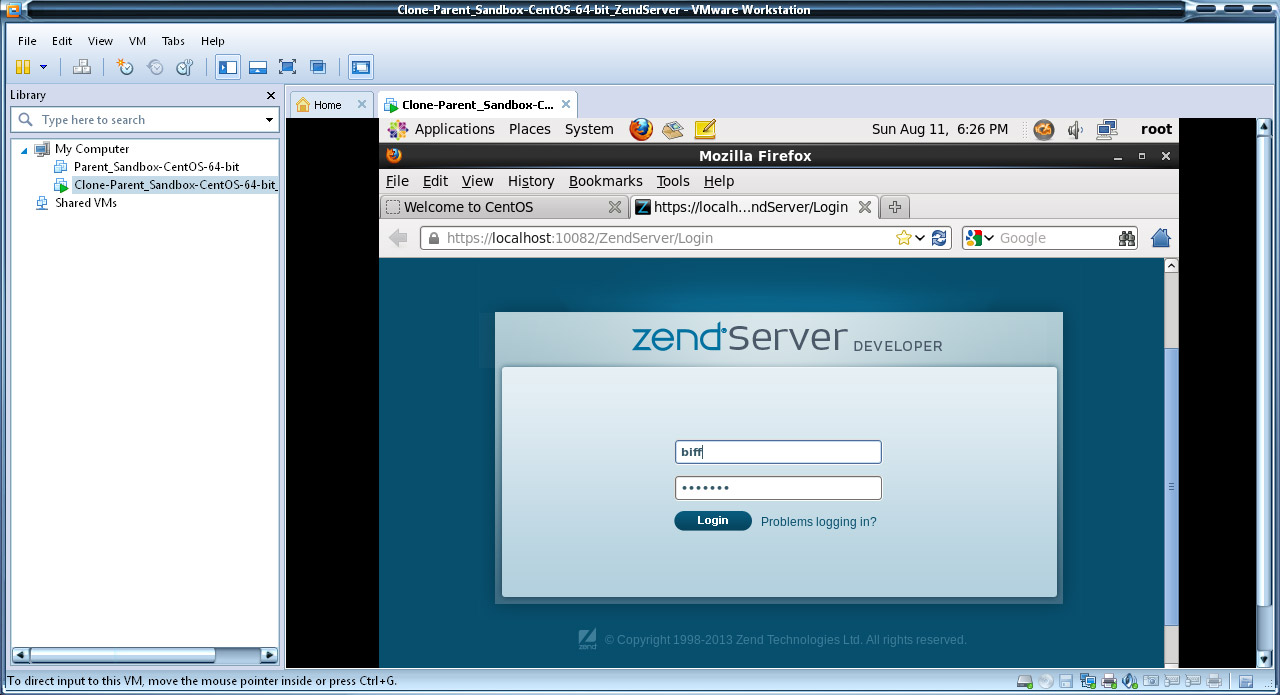Image resolution: width=1280 pixels, height=695 pixels.
Task: Click the update notification icon in panel
Action: [x=1043, y=129]
